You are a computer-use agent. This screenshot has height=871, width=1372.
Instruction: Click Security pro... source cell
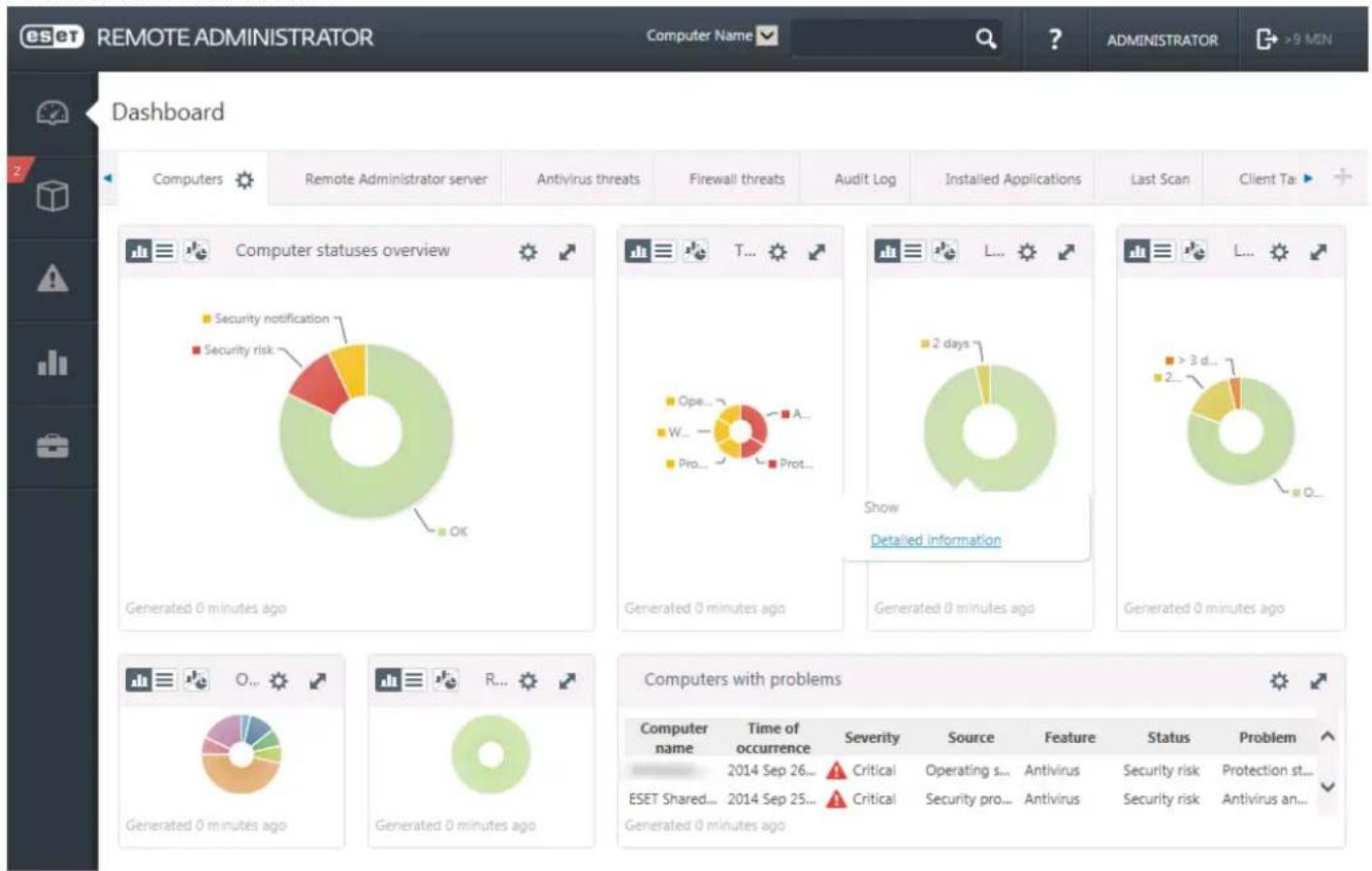[968, 799]
